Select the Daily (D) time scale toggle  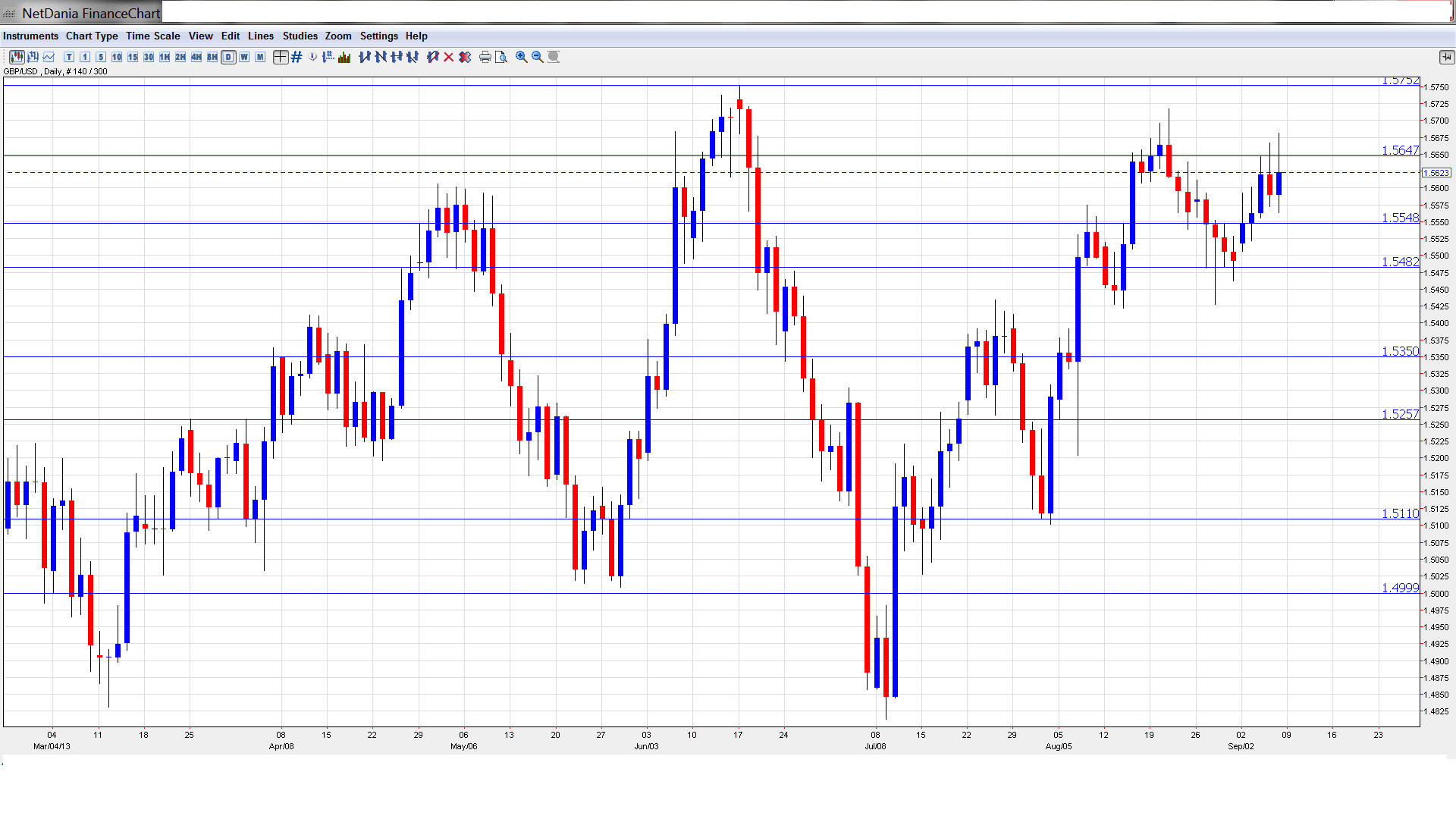(x=228, y=57)
